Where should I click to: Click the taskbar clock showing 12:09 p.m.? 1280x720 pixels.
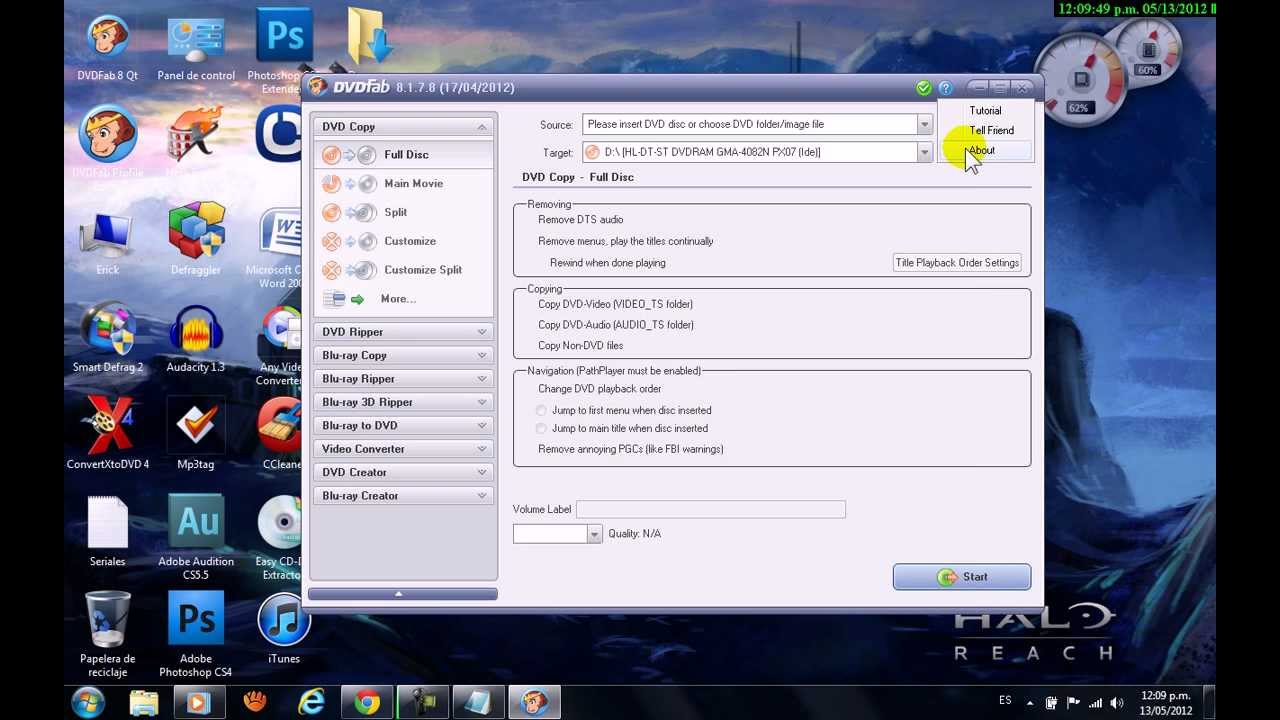click(1166, 703)
